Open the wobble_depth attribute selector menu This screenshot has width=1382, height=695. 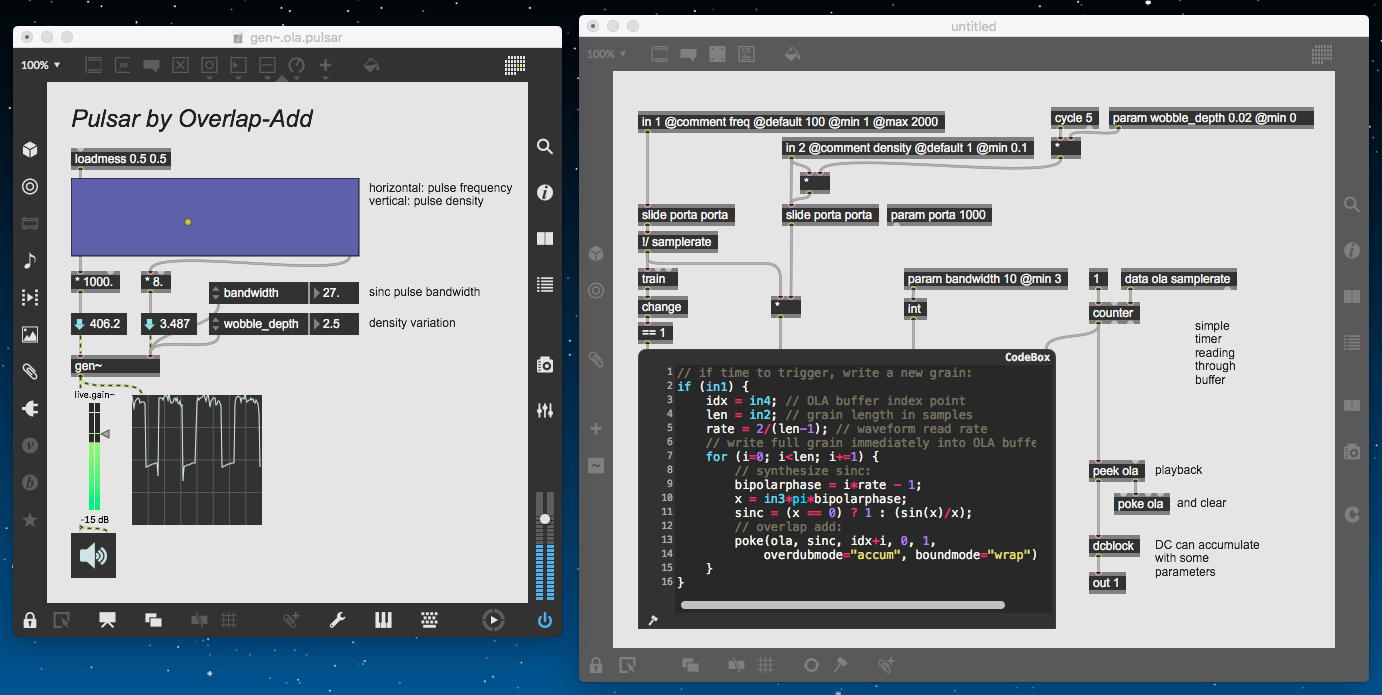pyautogui.click(x=215, y=324)
